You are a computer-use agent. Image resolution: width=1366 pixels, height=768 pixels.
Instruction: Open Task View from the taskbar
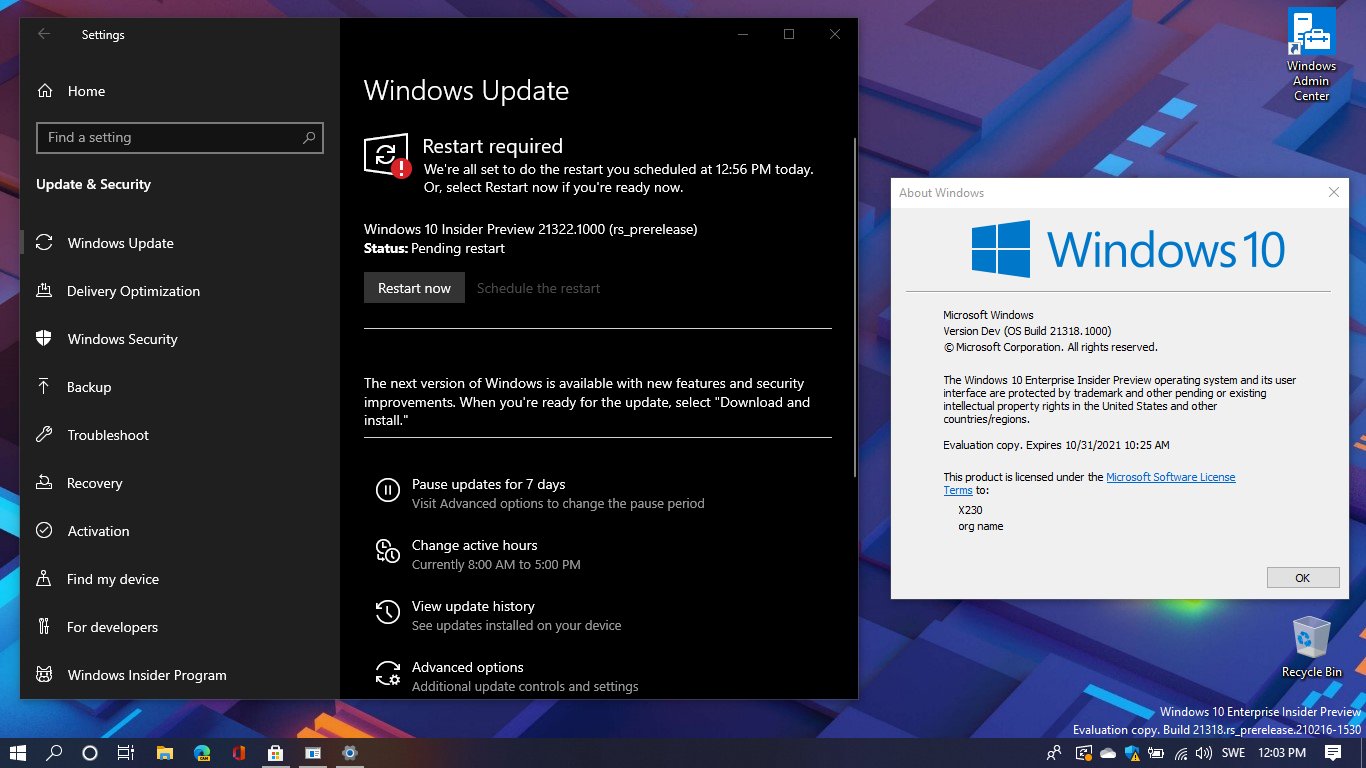(125, 753)
